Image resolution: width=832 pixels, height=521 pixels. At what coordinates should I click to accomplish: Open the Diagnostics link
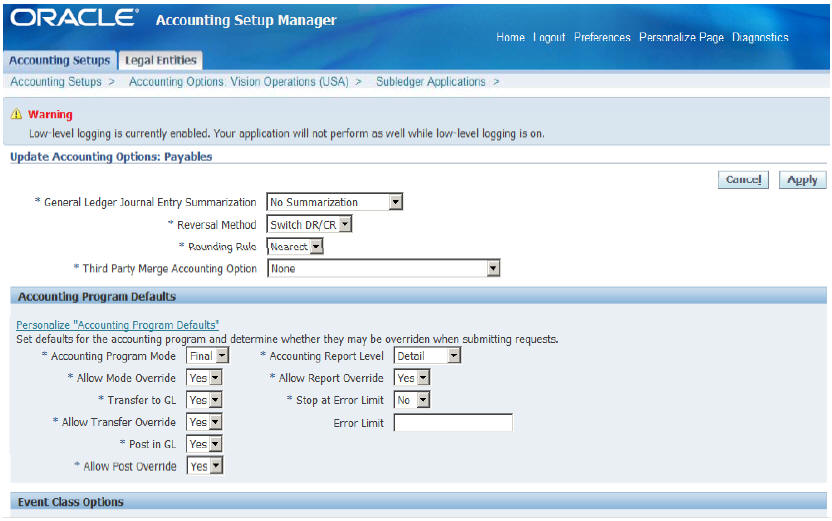point(760,38)
